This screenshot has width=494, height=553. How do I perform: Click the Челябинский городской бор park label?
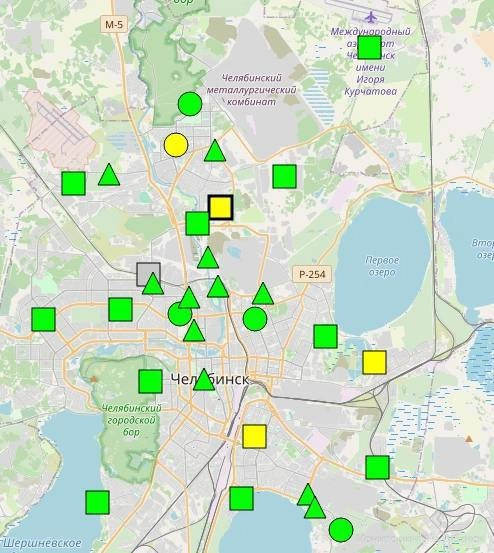tap(132, 420)
